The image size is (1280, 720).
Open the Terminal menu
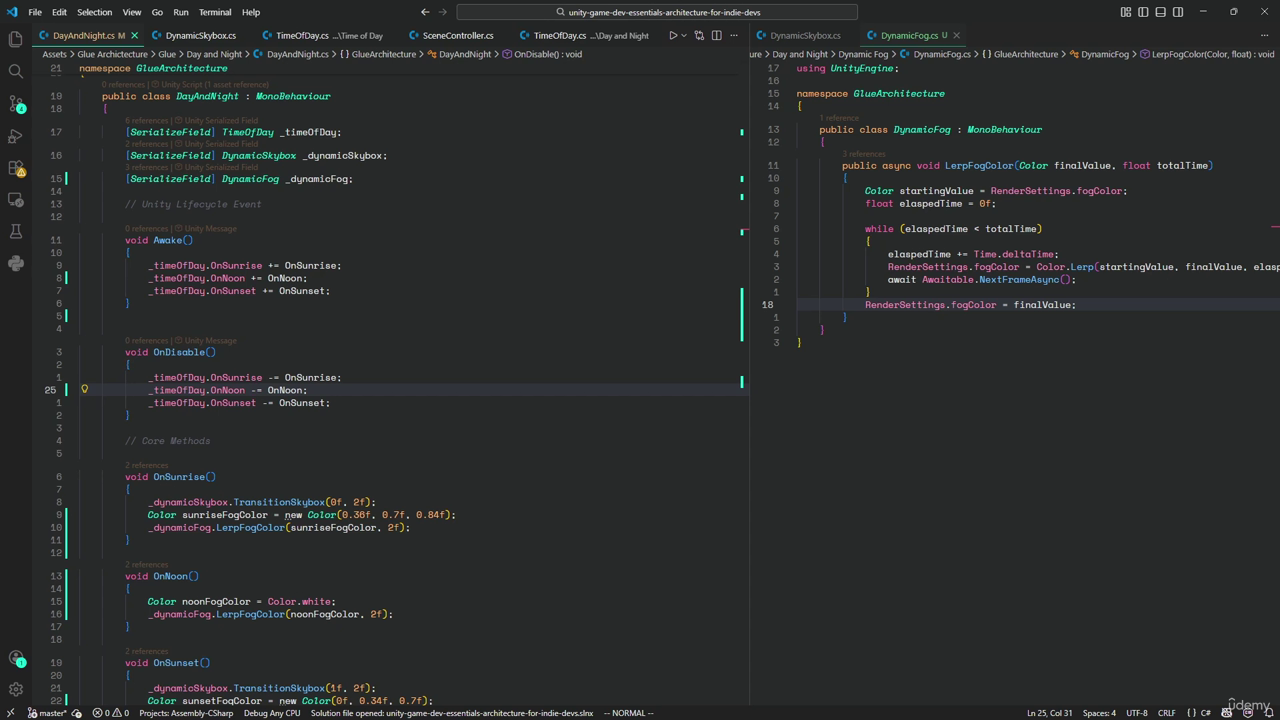[x=215, y=12]
